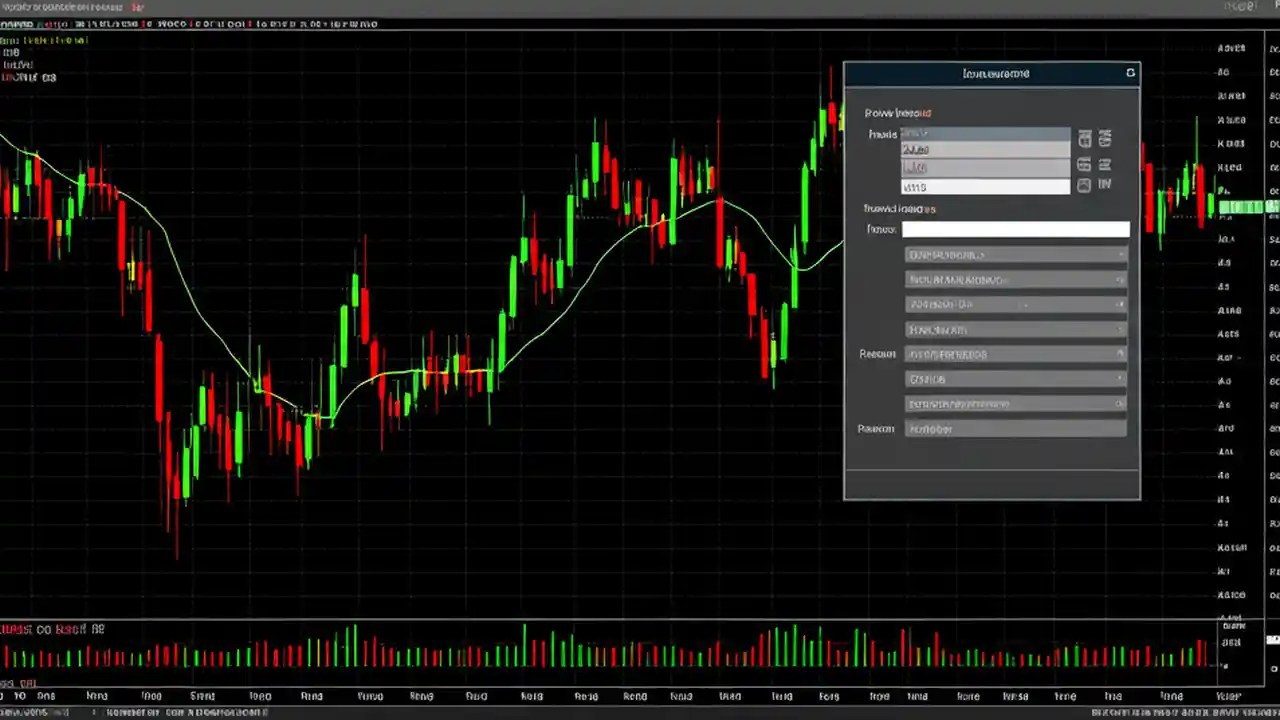Open the bottom parameter dropdown in the dialog
This screenshot has width=1280, height=720.
[x=1015, y=428]
